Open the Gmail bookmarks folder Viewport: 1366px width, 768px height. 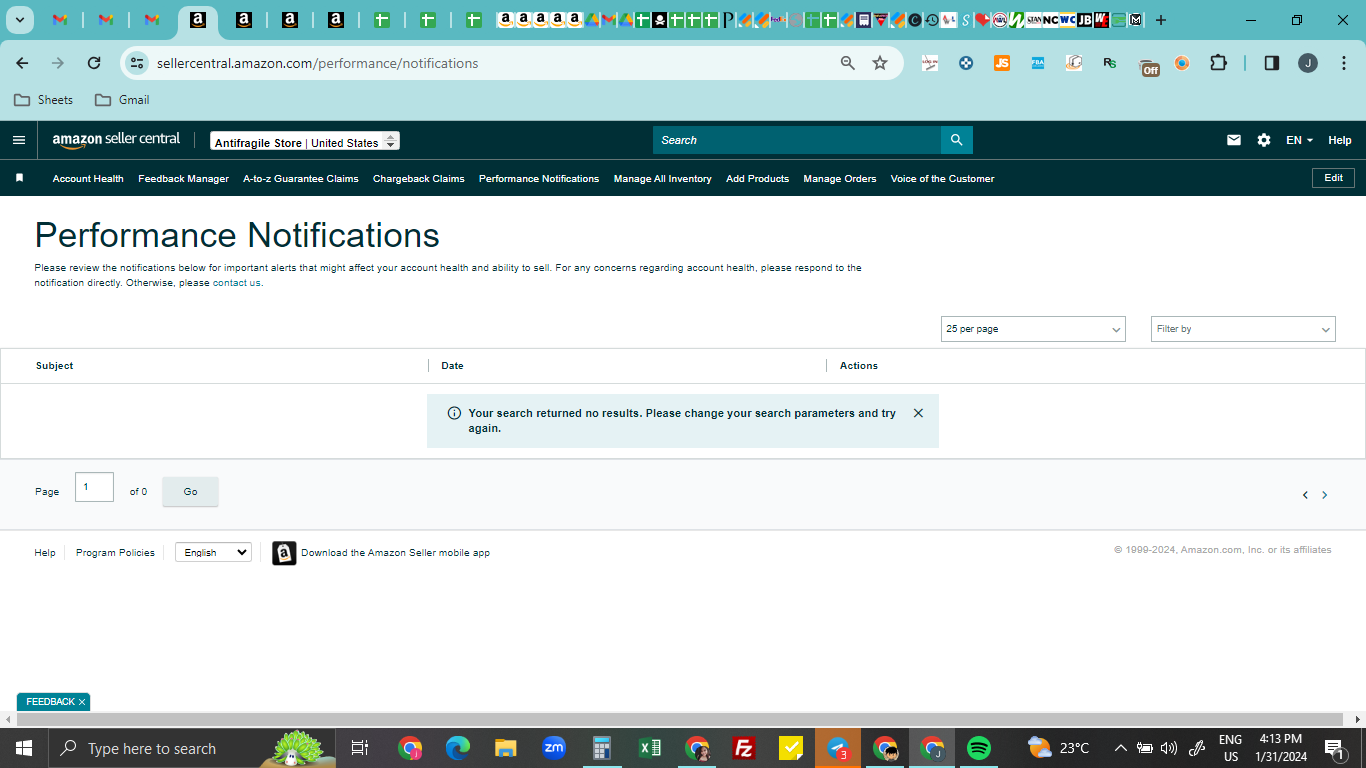(122, 100)
